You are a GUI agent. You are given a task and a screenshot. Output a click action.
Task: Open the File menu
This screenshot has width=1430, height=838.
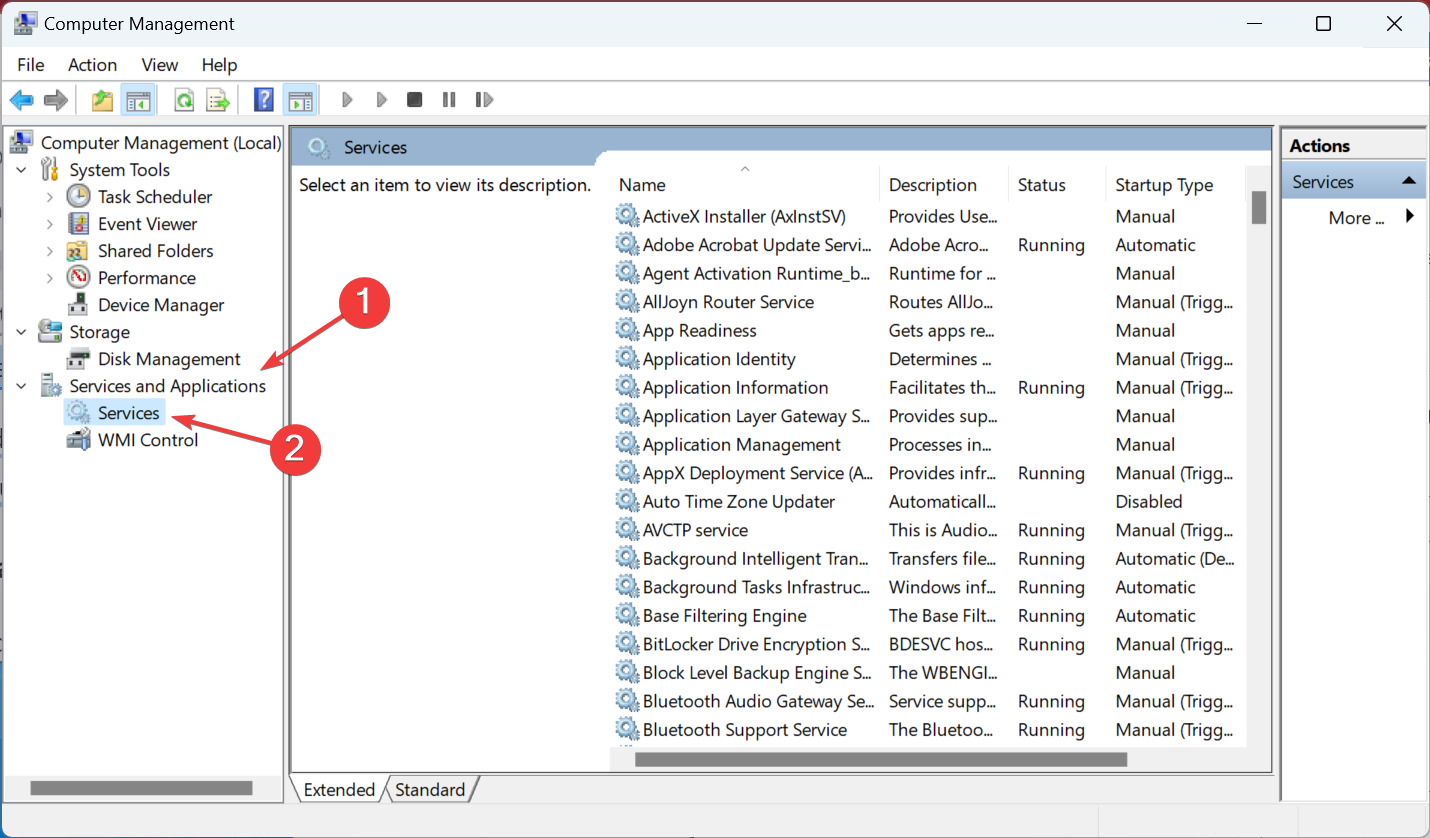tap(31, 64)
